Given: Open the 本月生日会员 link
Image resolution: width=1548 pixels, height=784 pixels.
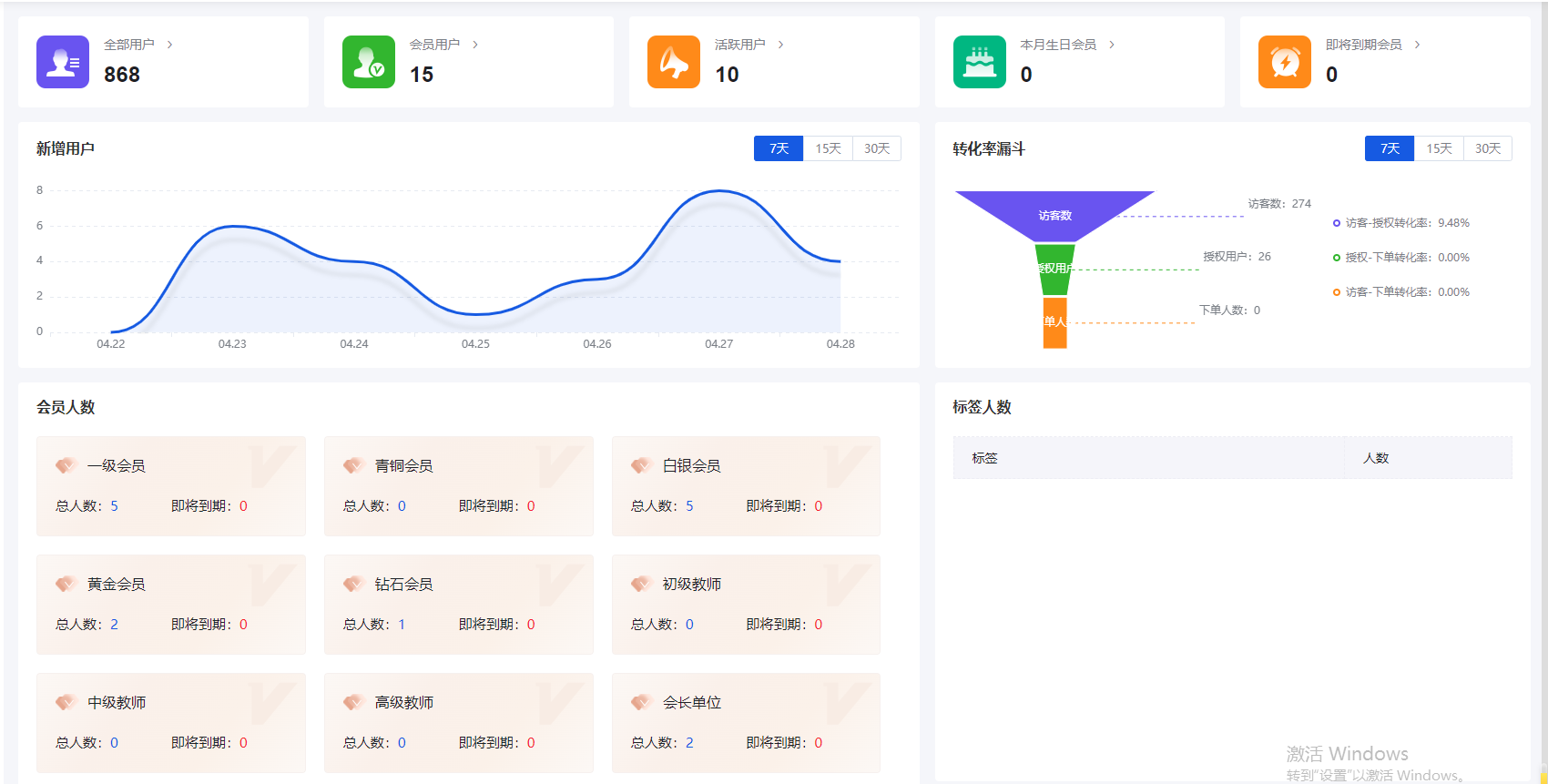Looking at the screenshot, I should (x=1058, y=45).
